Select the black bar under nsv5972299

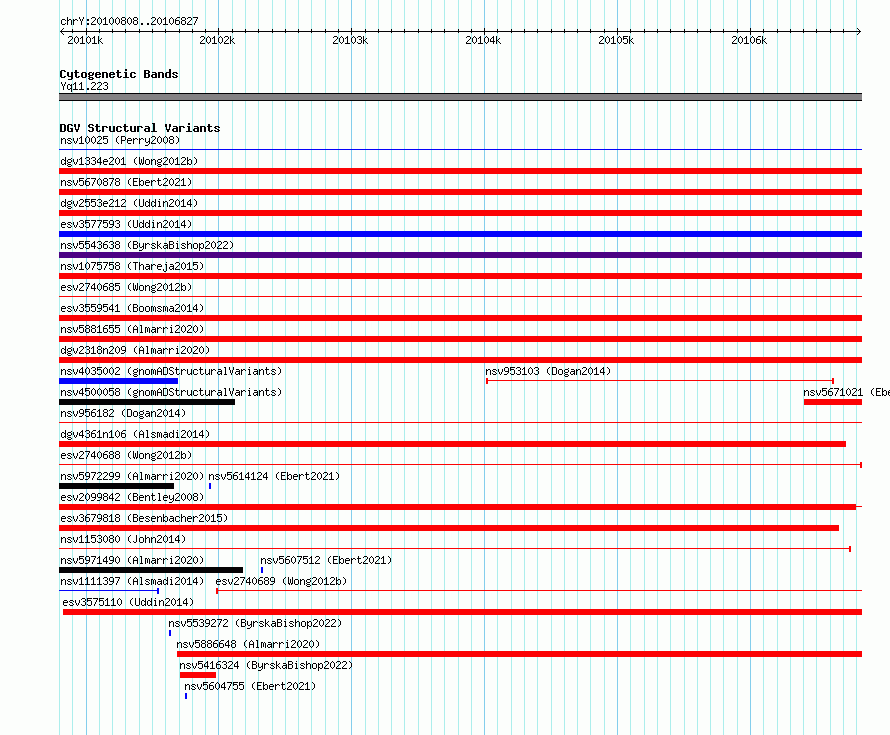coord(116,486)
